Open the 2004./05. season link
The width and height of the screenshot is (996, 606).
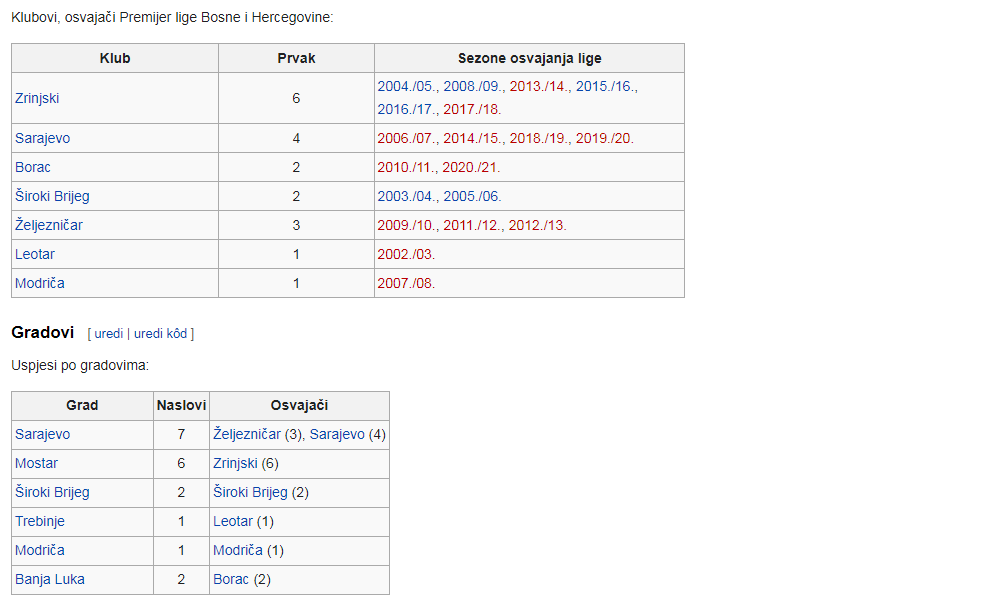point(407,86)
